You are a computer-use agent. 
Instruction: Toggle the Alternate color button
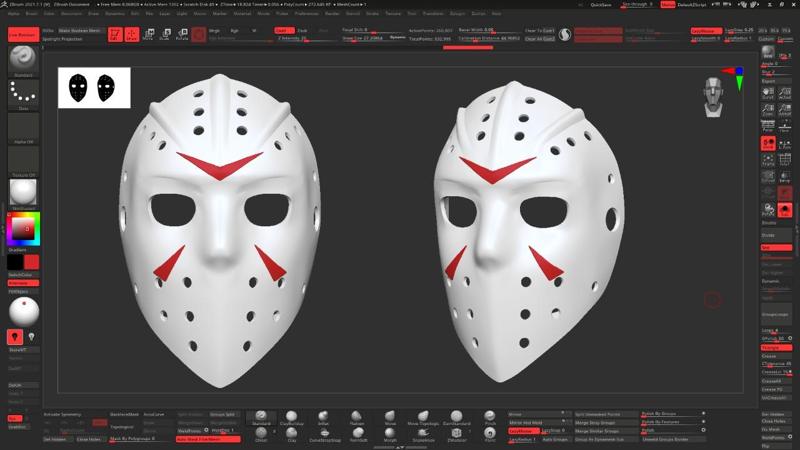point(23,283)
